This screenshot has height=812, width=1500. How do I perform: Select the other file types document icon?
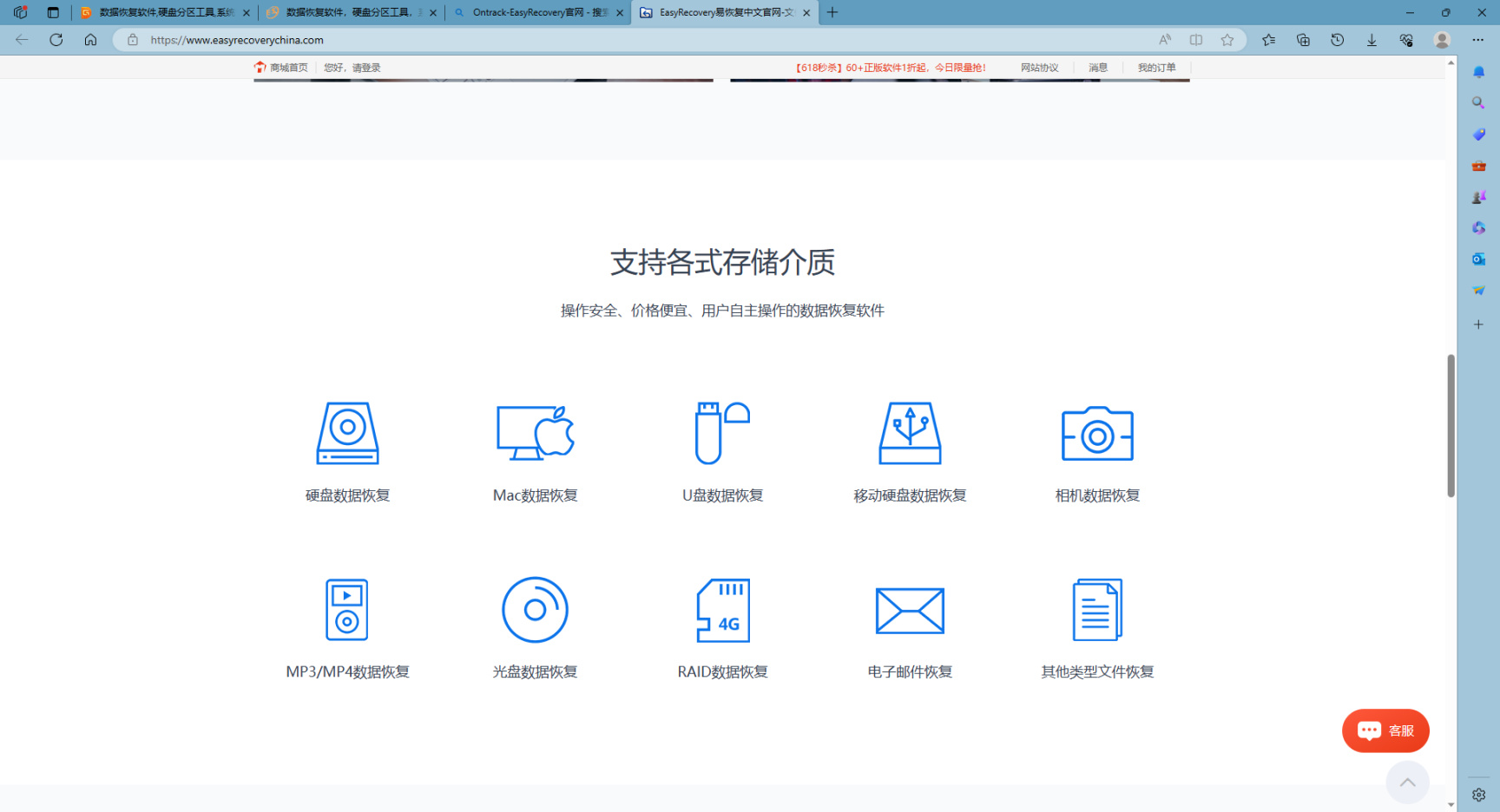click(x=1097, y=610)
